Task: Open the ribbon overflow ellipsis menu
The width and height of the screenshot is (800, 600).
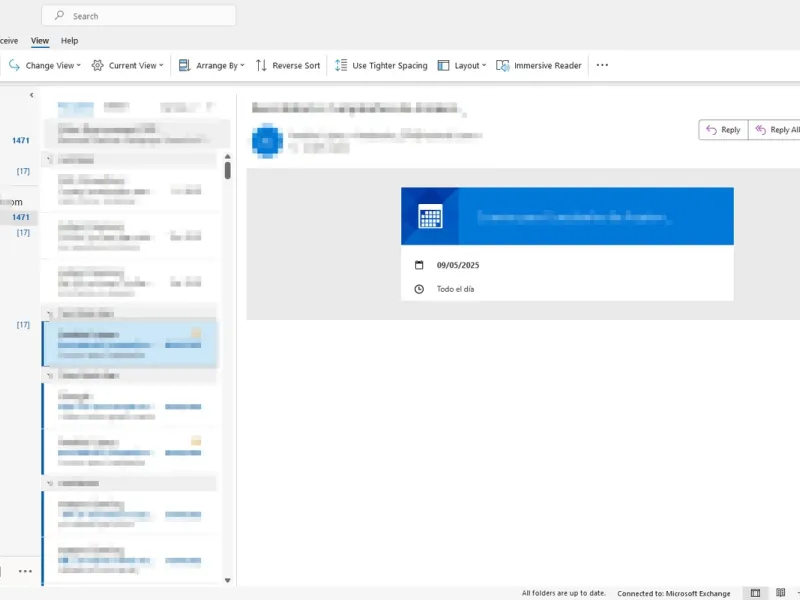Action: coord(602,65)
